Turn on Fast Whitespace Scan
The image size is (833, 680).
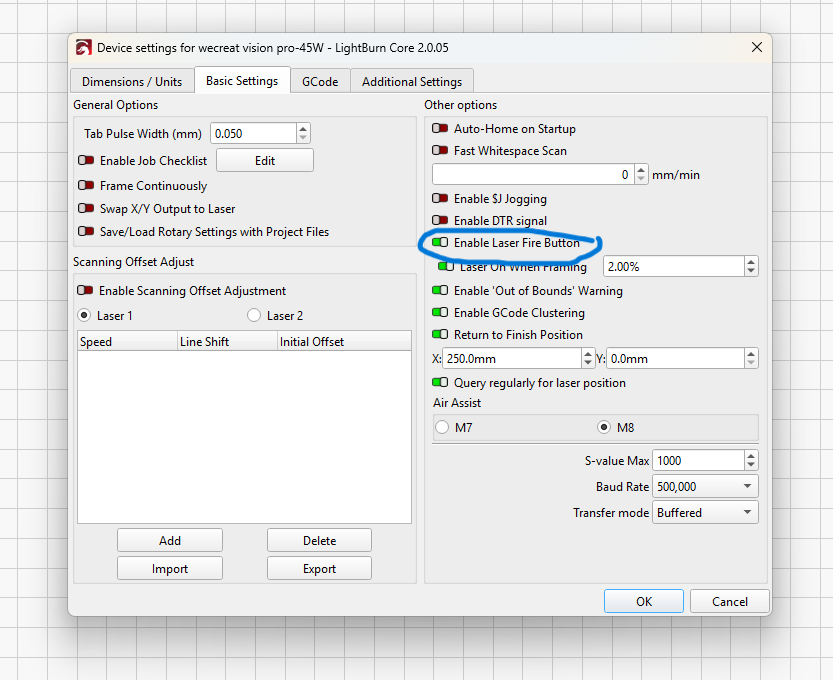440,151
